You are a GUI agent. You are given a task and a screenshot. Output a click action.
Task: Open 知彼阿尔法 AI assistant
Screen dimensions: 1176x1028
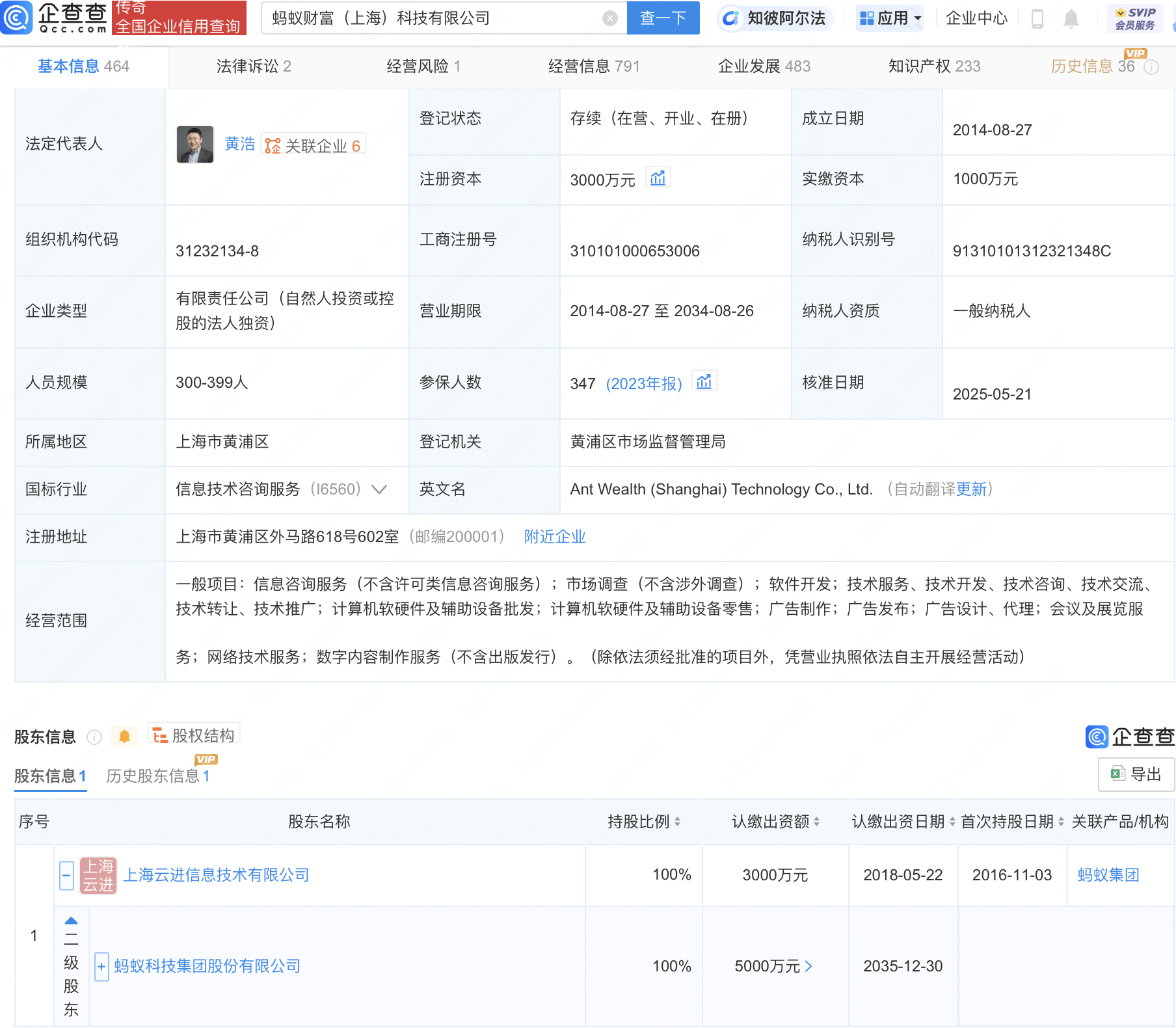point(775,18)
